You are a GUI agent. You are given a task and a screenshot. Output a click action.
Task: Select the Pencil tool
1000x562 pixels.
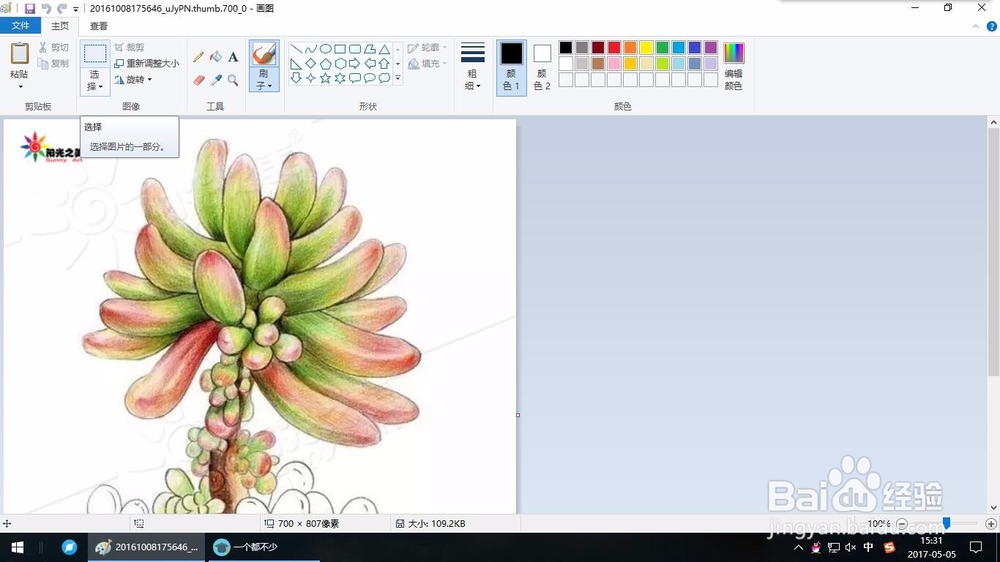click(198, 57)
